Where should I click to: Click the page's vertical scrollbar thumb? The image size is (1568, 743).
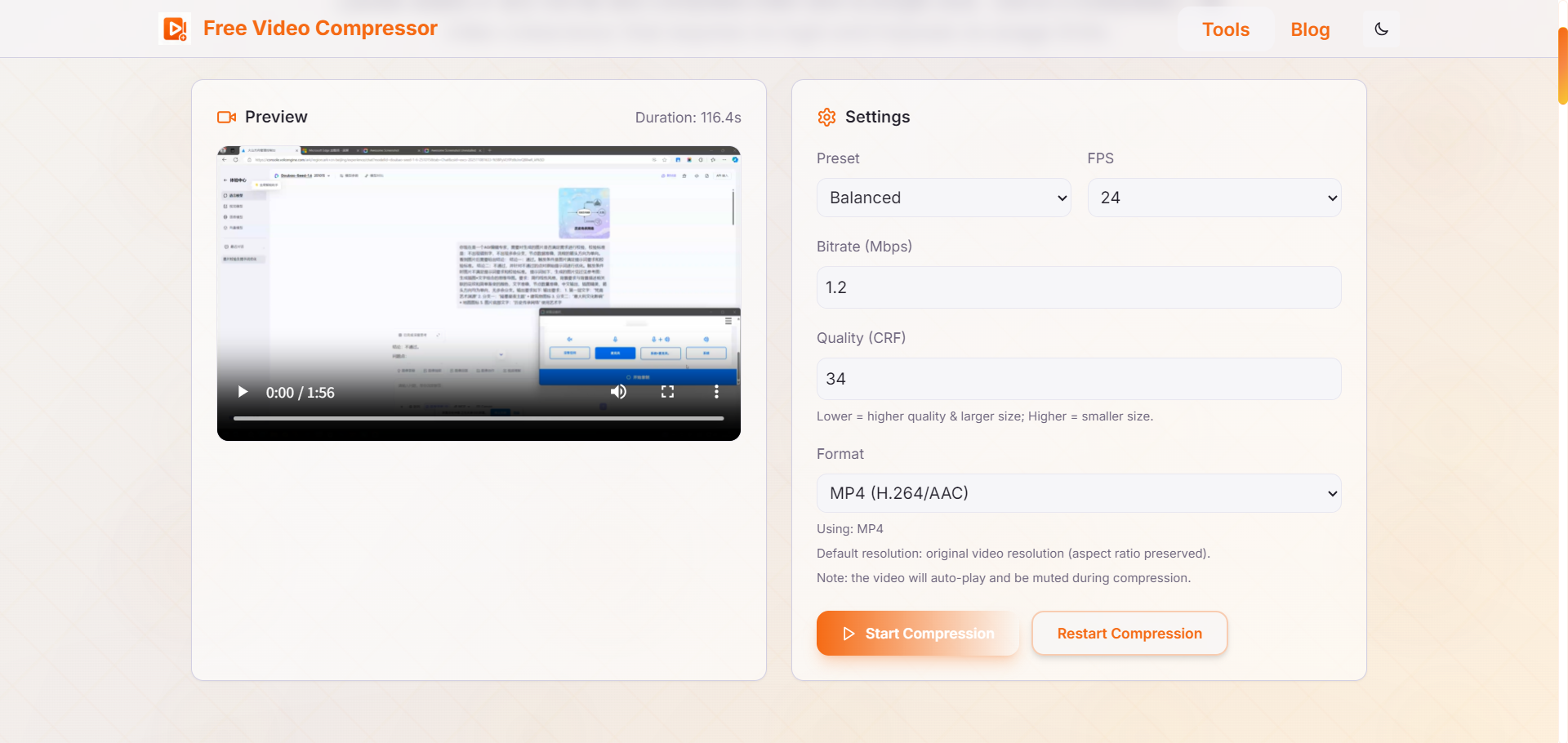[1562, 65]
